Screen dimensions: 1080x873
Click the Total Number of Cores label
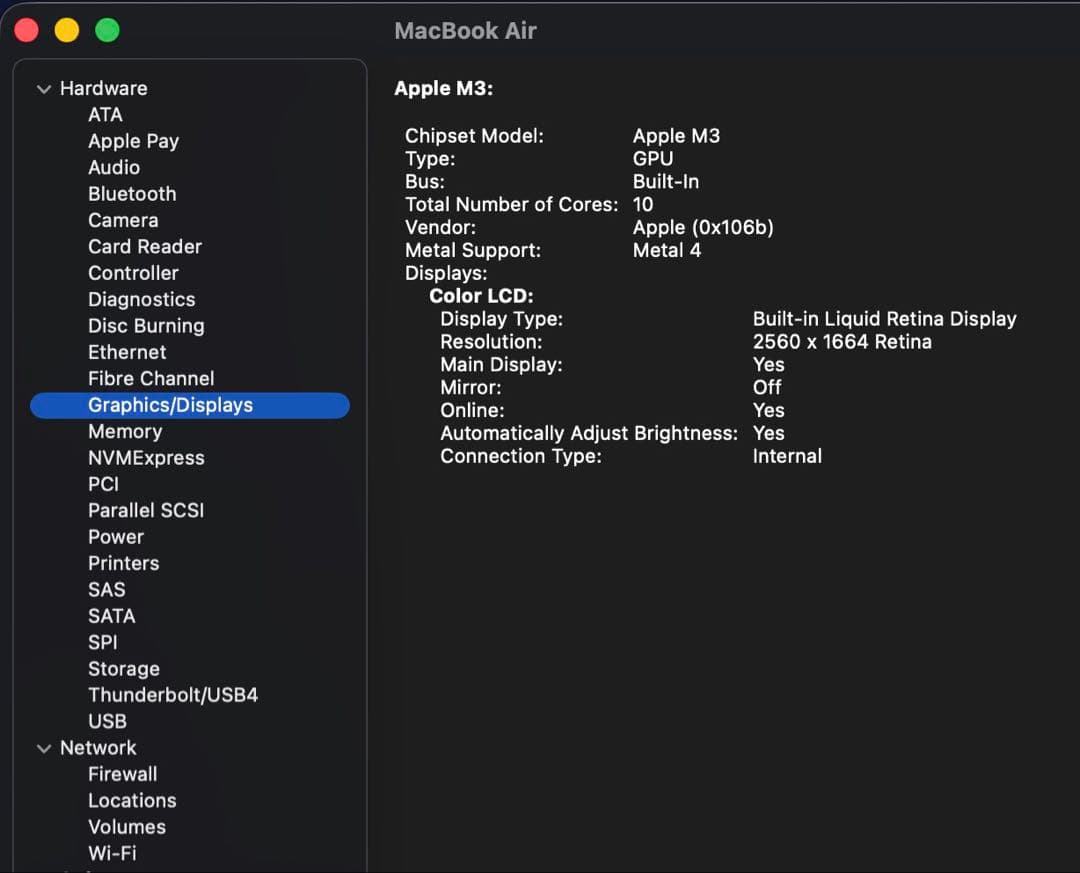[x=512, y=205]
